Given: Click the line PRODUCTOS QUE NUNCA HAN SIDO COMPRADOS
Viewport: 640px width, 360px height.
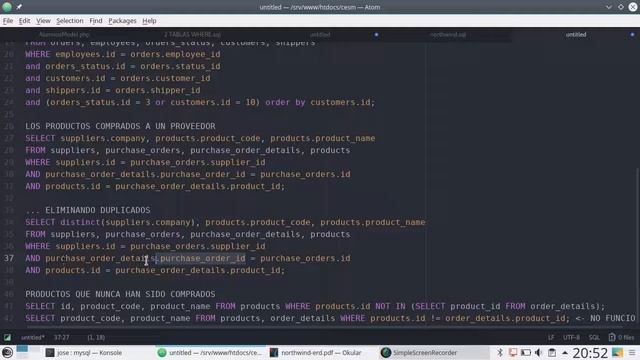Looking at the screenshot, I should 120,294.
